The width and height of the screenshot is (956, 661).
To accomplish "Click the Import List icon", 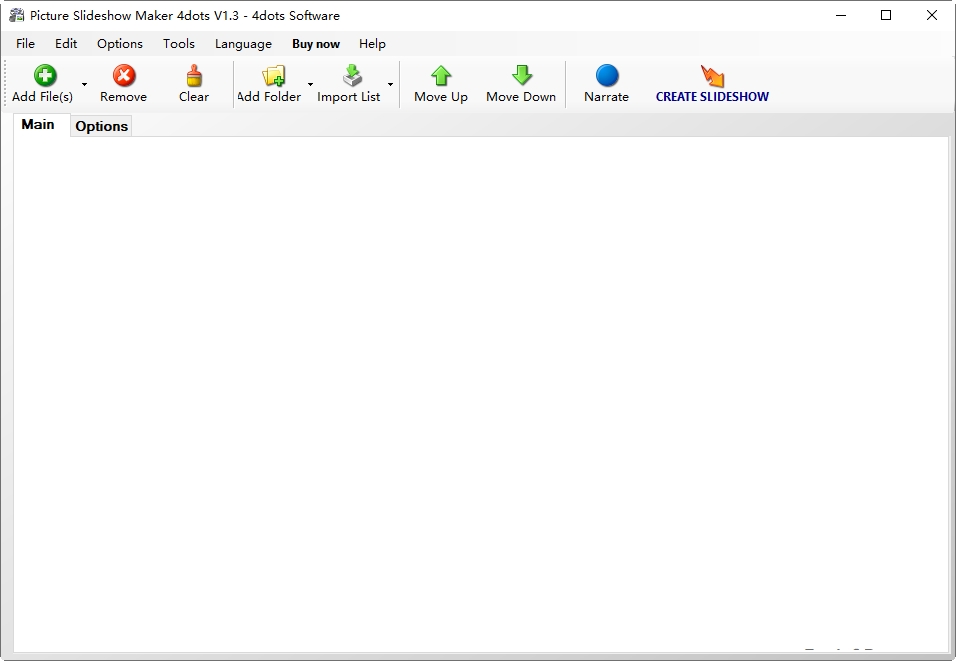I will click(x=352, y=76).
